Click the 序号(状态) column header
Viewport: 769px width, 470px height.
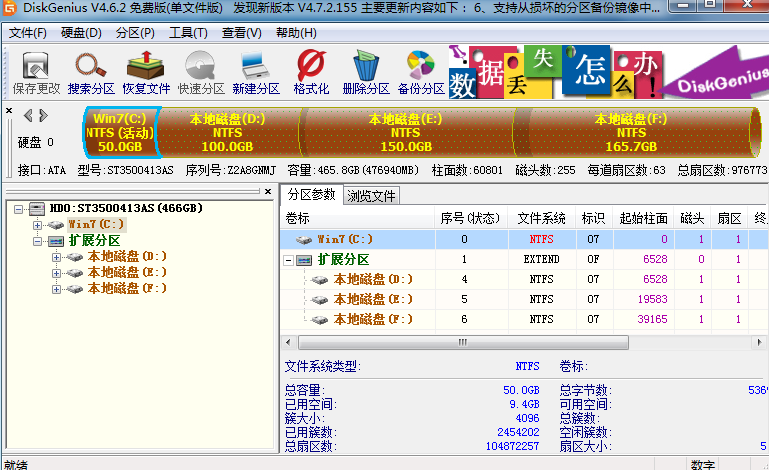click(x=471, y=218)
